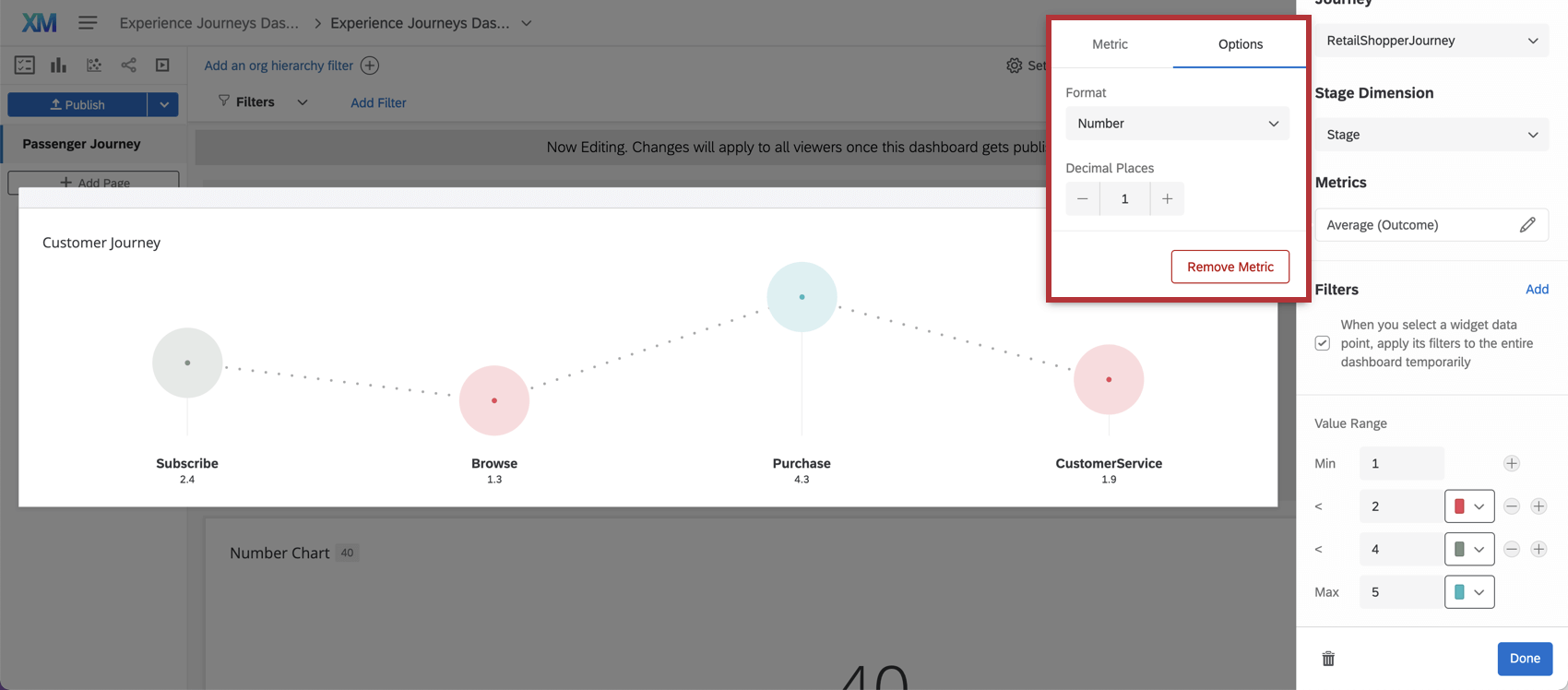Click the Publish button

[77, 104]
